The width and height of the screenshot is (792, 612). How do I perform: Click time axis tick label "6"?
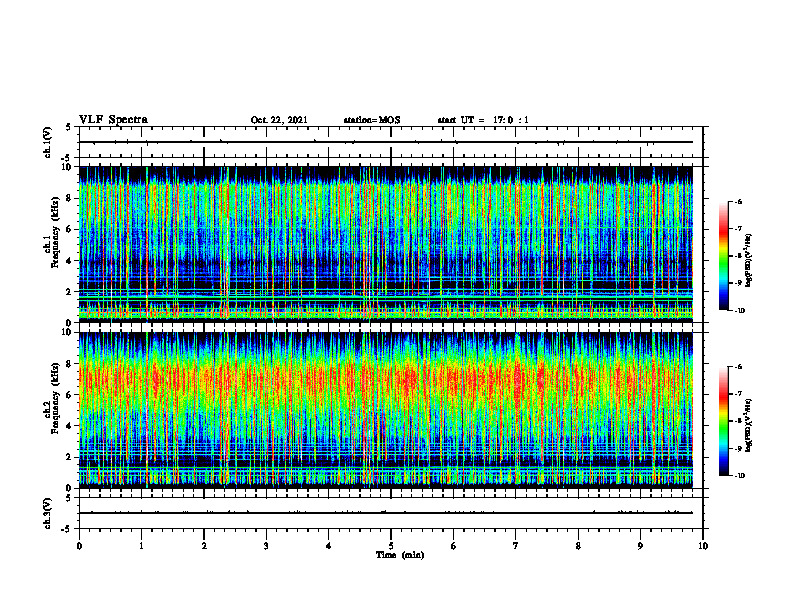454,546
